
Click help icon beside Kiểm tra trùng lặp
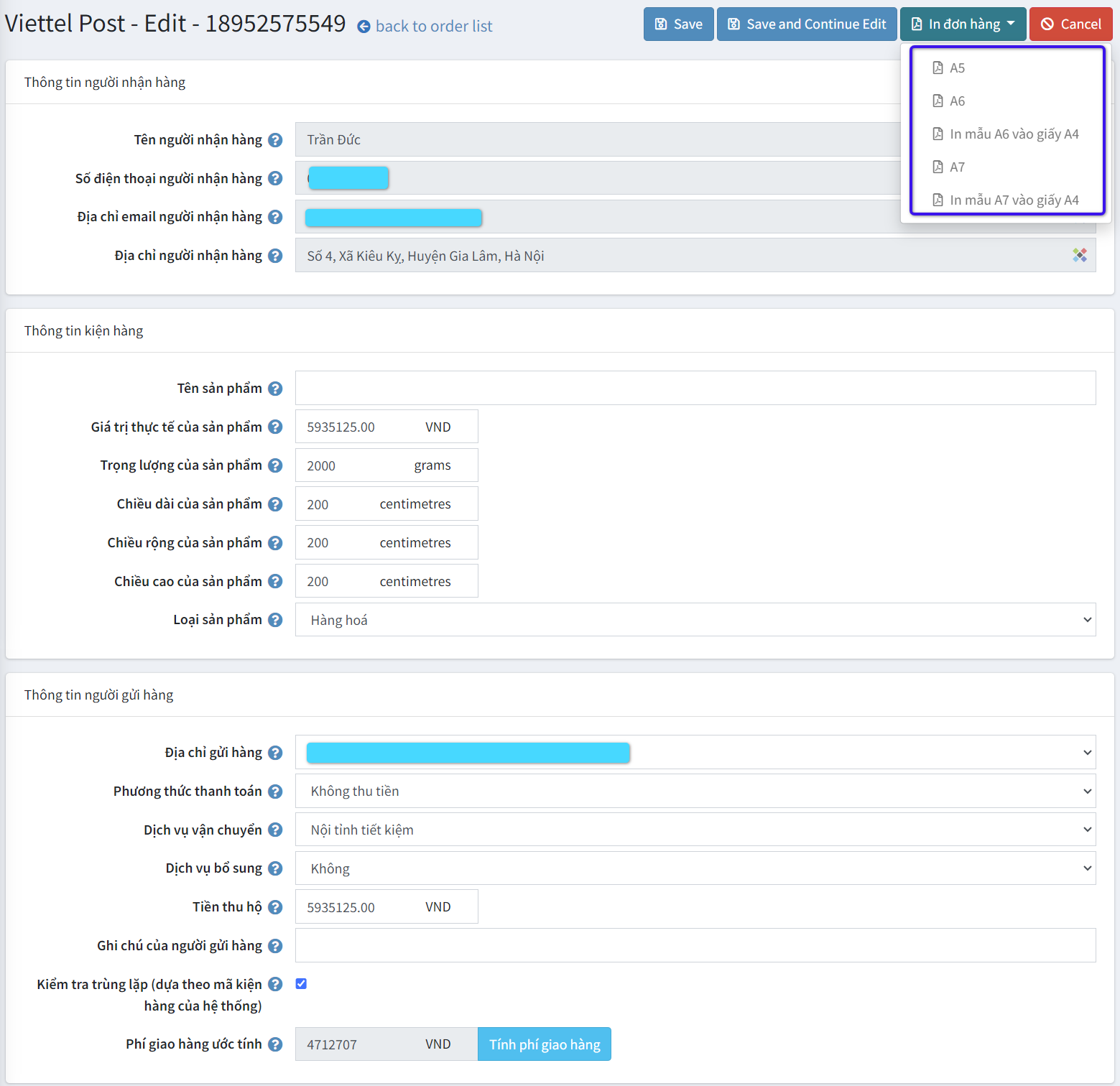[275, 984]
